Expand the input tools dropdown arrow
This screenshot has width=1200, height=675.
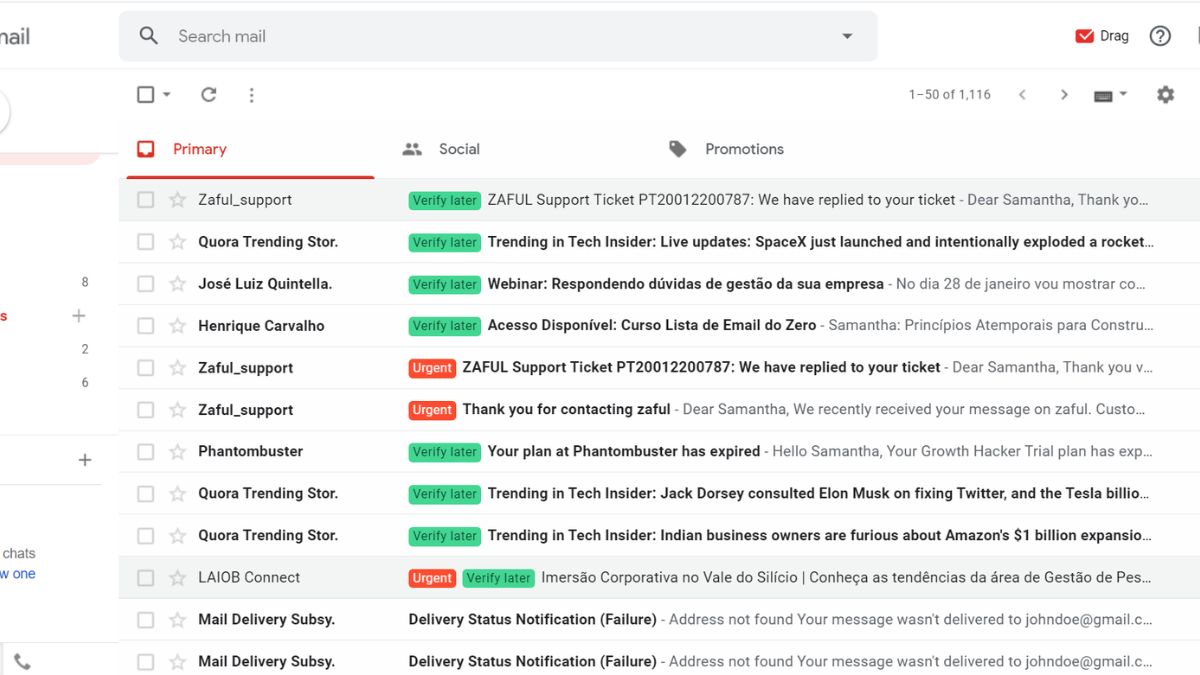(1123, 95)
